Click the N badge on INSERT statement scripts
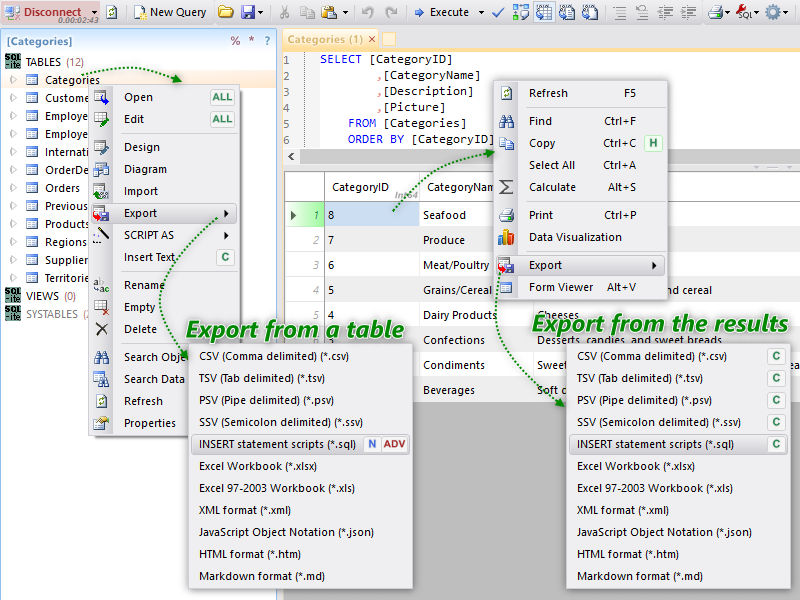 pos(372,444)
